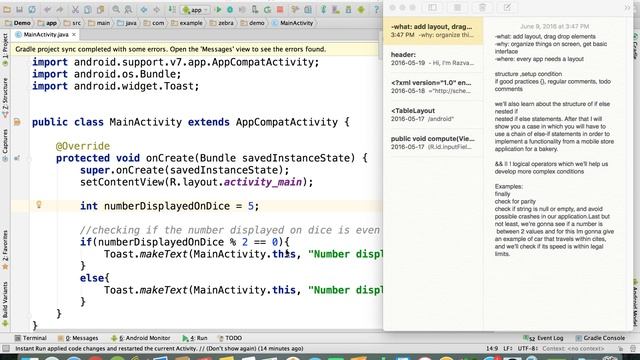This screenshot has width=640, height=360.
Task: Select the com breadcrumb folder
Action: pyautogui.click(x=154, y=23)
